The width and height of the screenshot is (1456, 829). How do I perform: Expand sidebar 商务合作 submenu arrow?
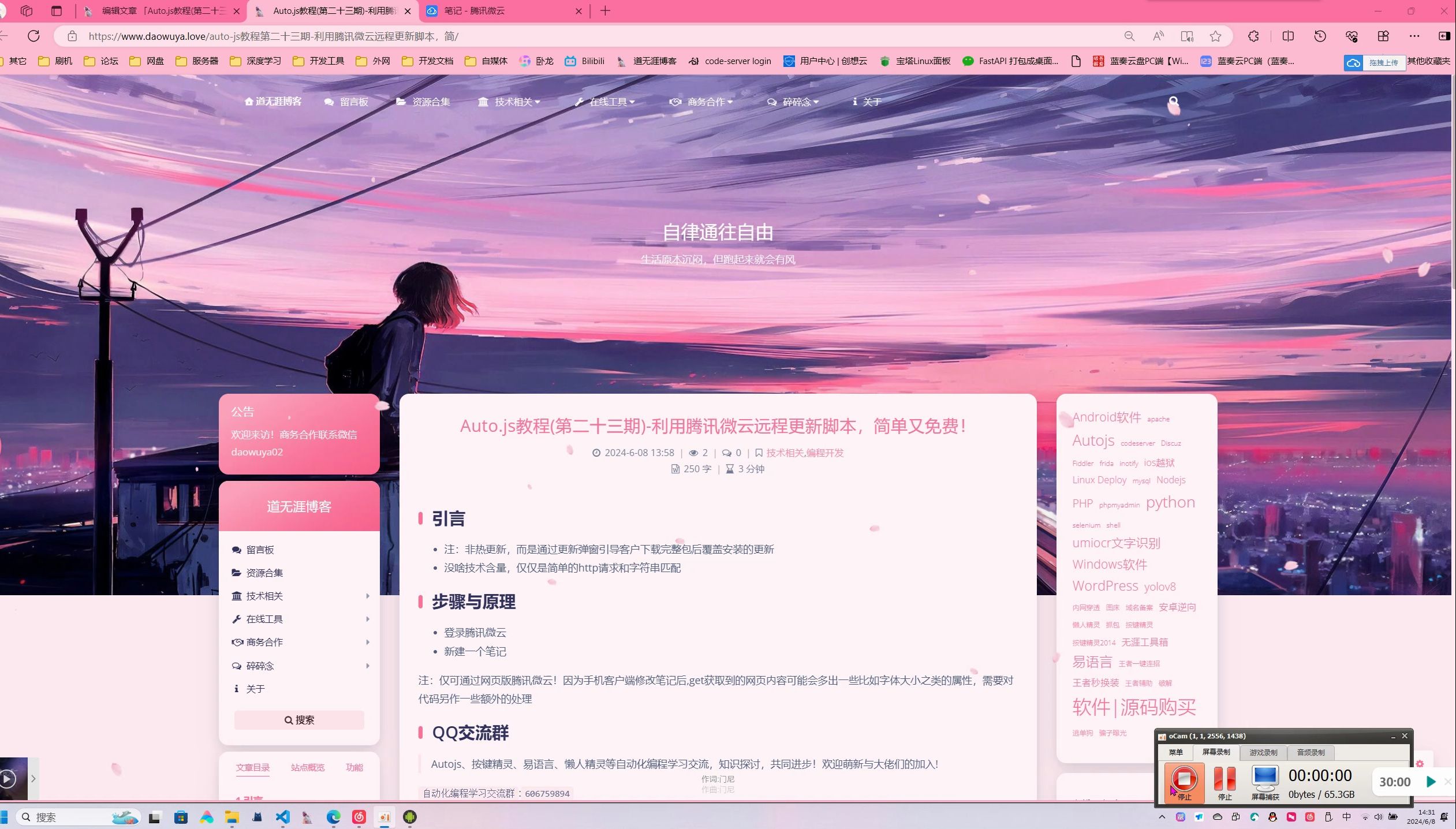[368, 642]
